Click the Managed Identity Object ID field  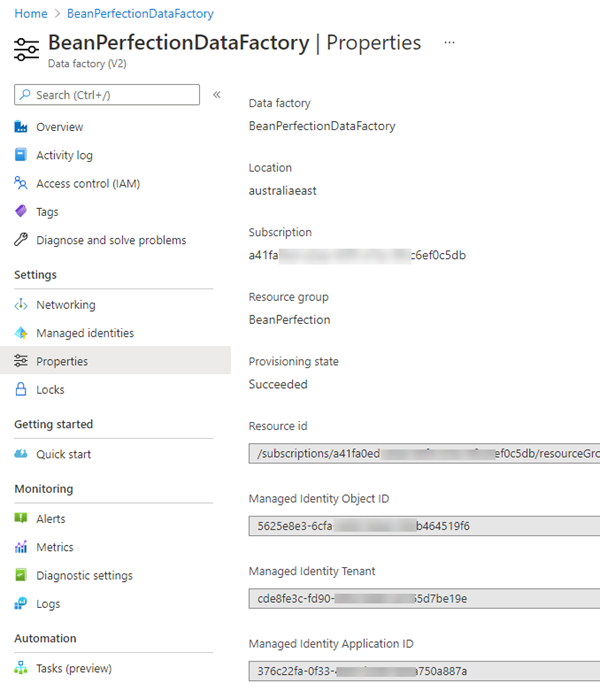[424, 526]
